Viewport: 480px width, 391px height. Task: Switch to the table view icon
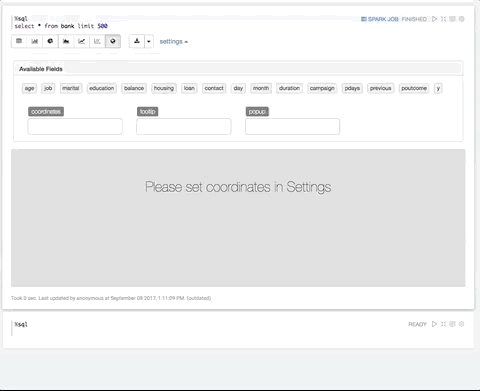point(19,41)
